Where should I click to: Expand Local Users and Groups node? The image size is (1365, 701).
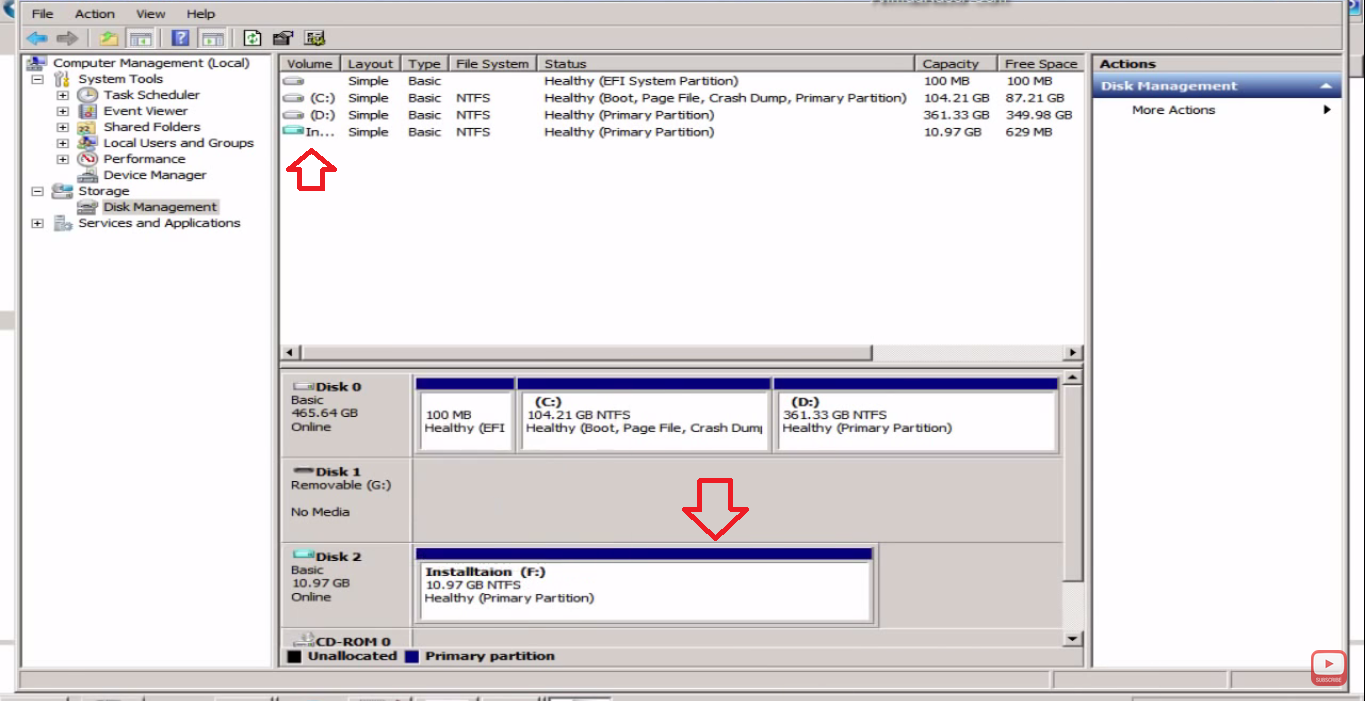click(62, 143)
